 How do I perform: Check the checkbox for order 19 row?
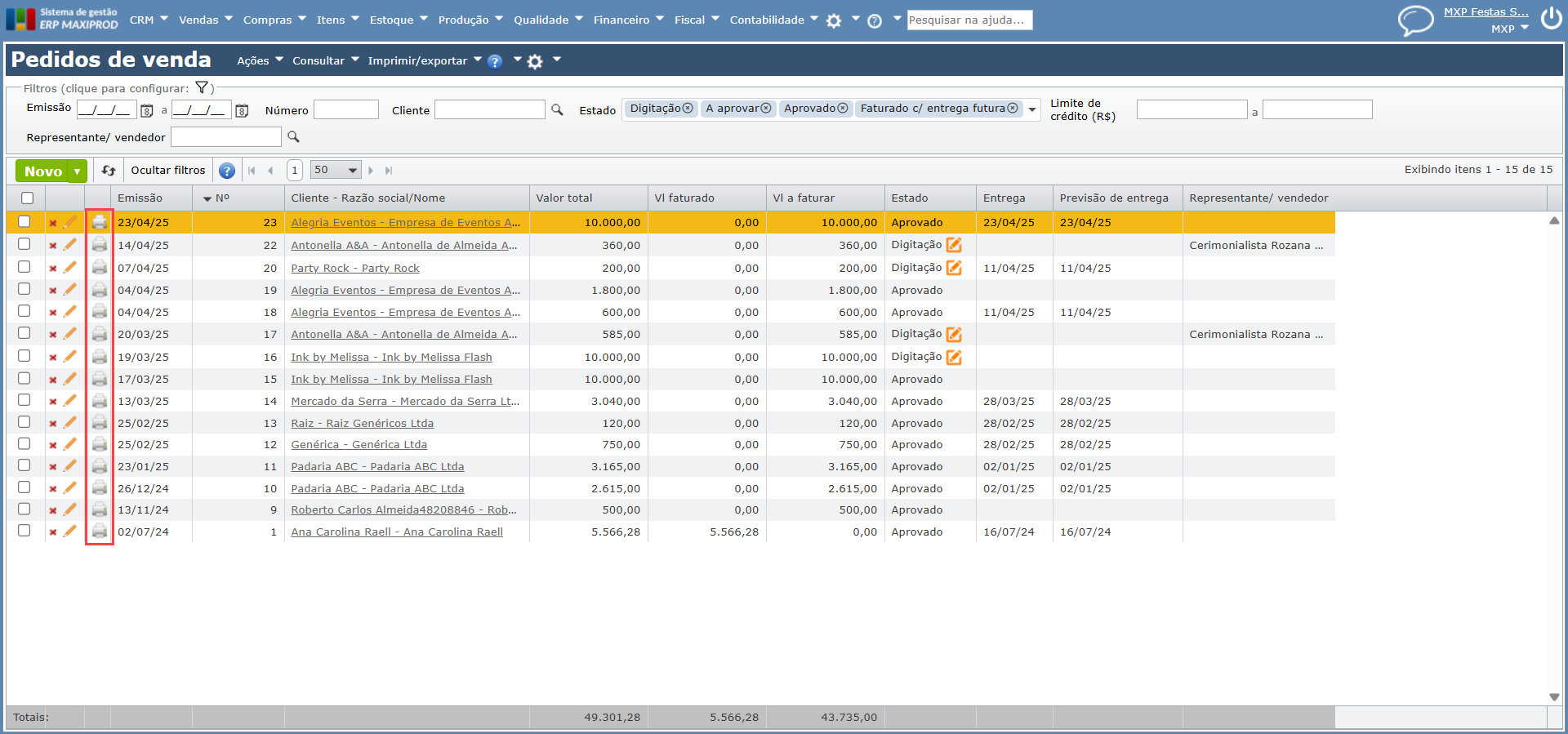click(x=24, y=289)
